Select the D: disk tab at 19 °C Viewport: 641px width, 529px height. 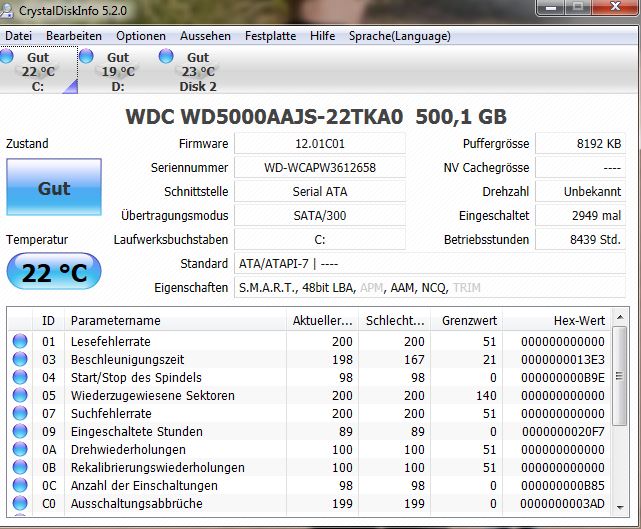[x=118, y=70]
